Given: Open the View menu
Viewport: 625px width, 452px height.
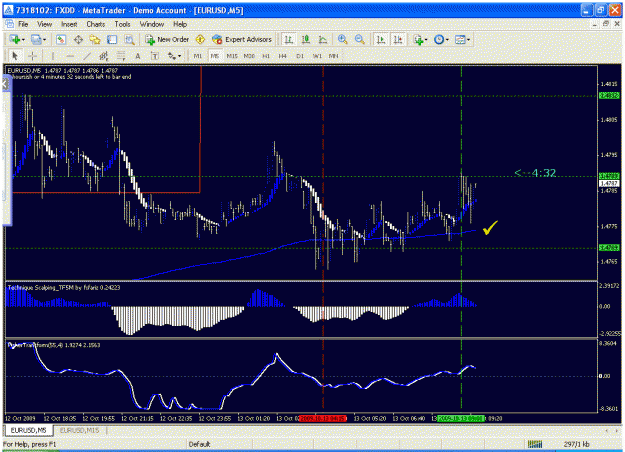Looking at the screenshot, I should tap(44, 24).
